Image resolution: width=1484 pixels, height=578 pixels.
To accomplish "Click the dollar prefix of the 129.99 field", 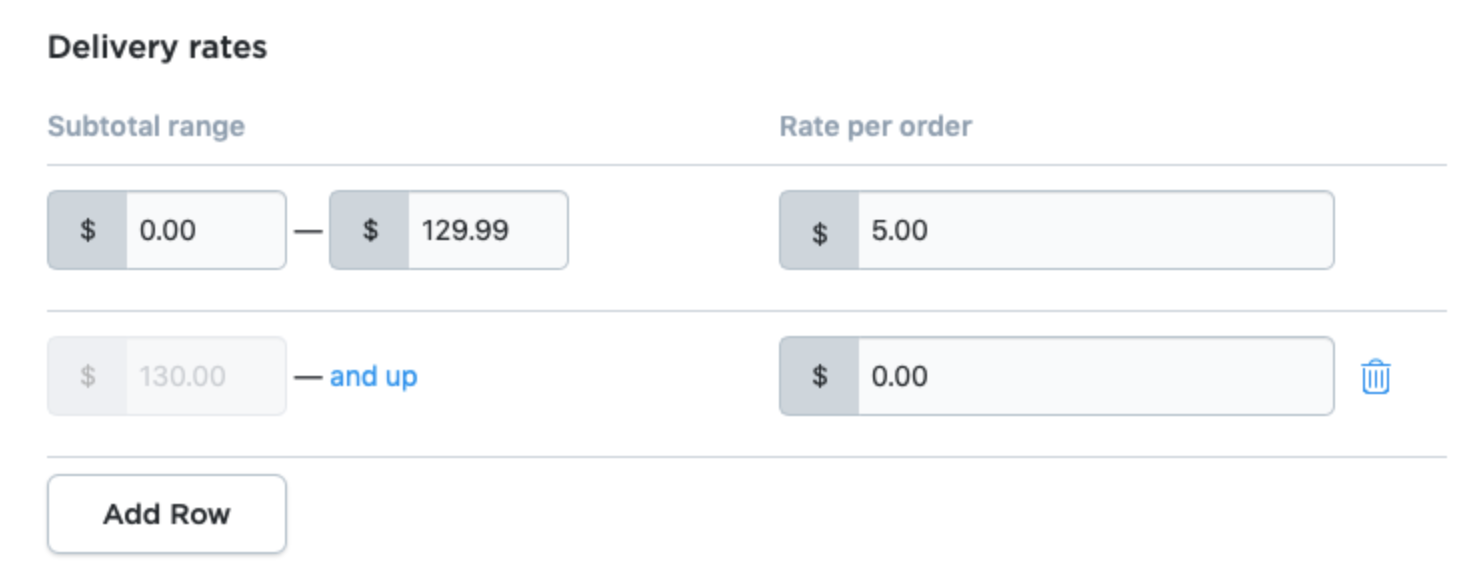I will click(370, 231).
